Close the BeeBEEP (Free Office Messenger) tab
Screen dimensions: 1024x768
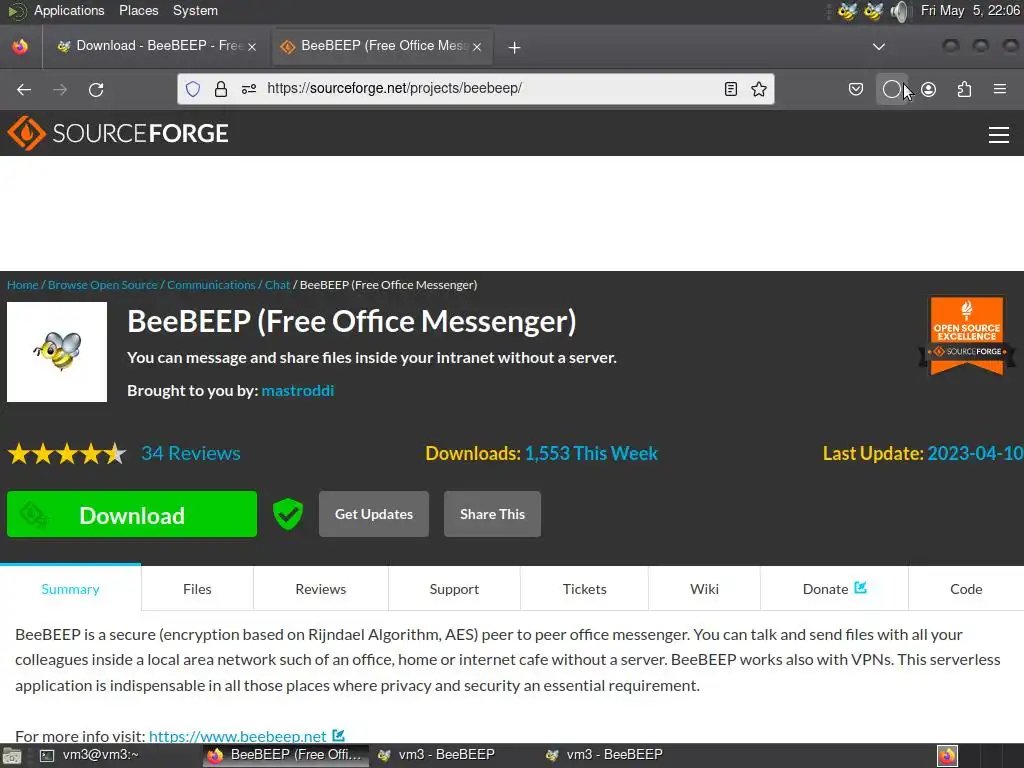(477, 47)
